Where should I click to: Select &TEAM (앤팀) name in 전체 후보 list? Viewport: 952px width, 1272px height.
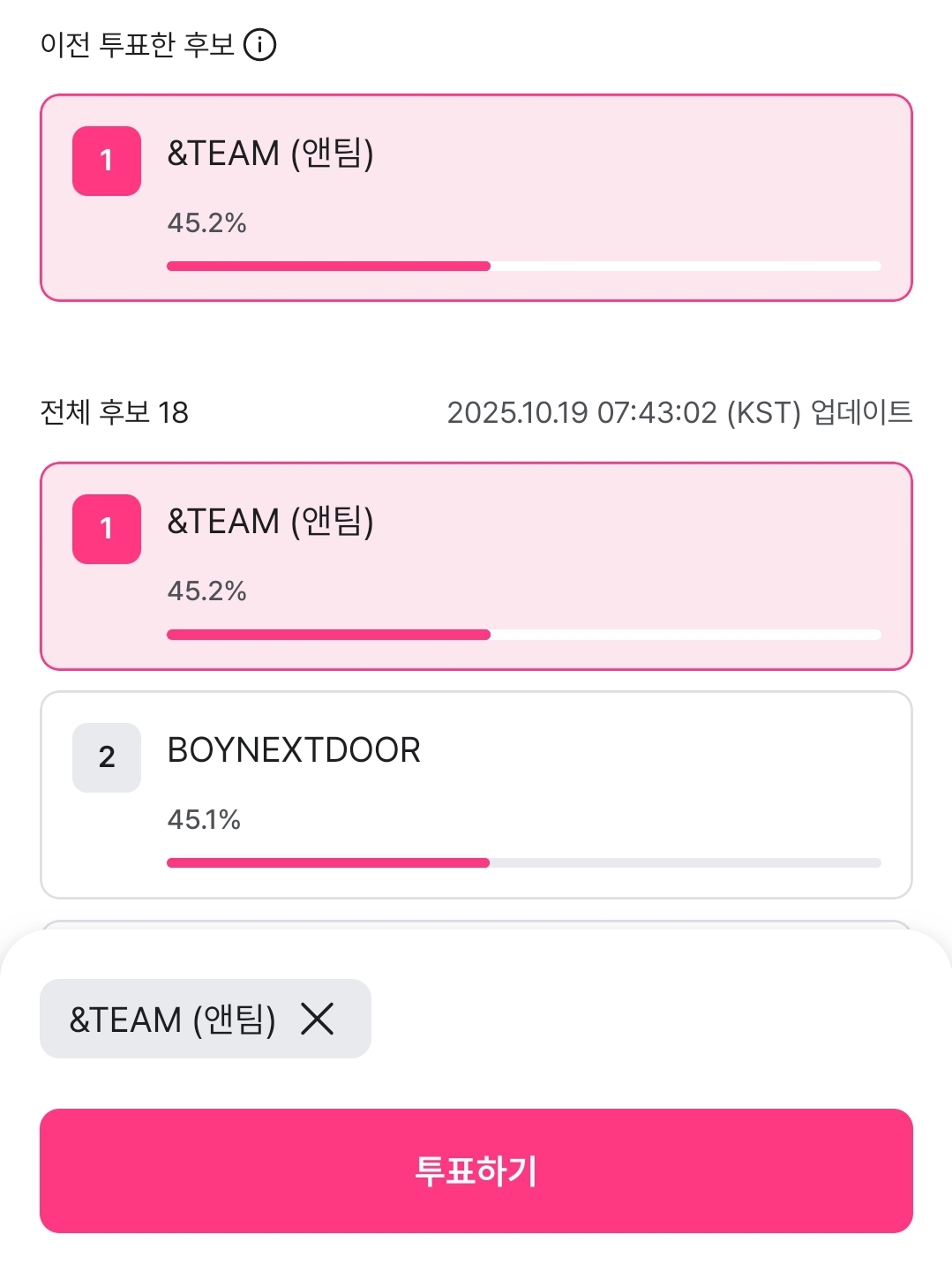coord(270,522)
